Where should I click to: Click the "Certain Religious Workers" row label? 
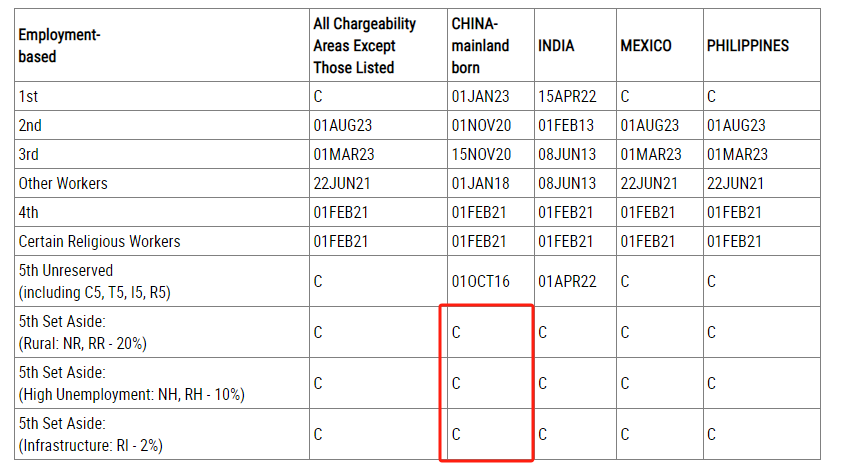(99, 242)
